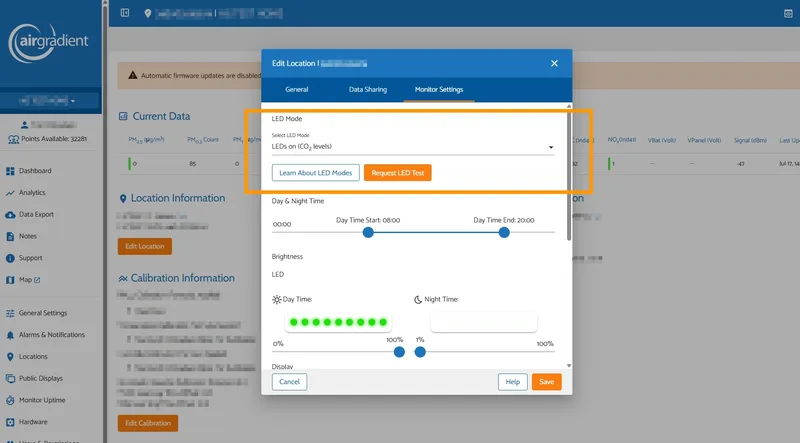
Task: Click the dialog scrollbar down arrow
Action: point(569,366)
